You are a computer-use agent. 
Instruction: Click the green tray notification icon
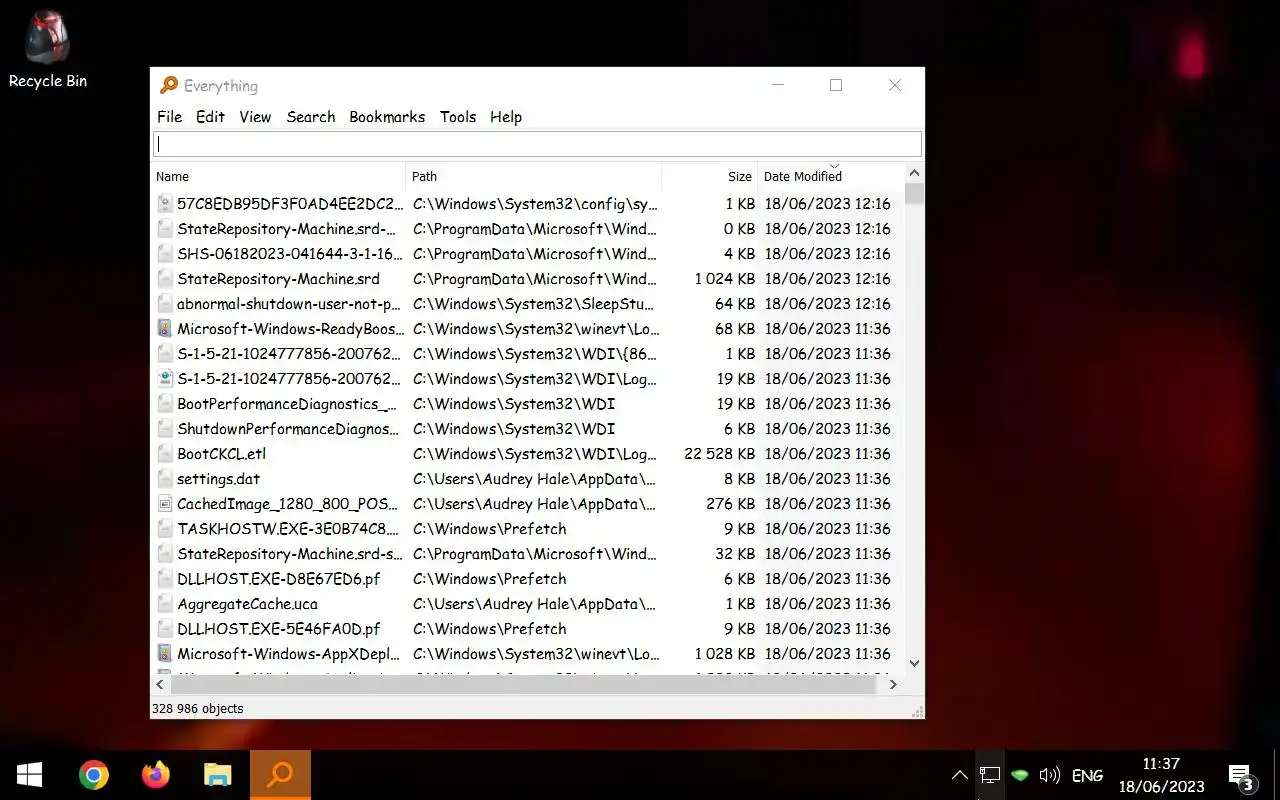click(1020, 775)
